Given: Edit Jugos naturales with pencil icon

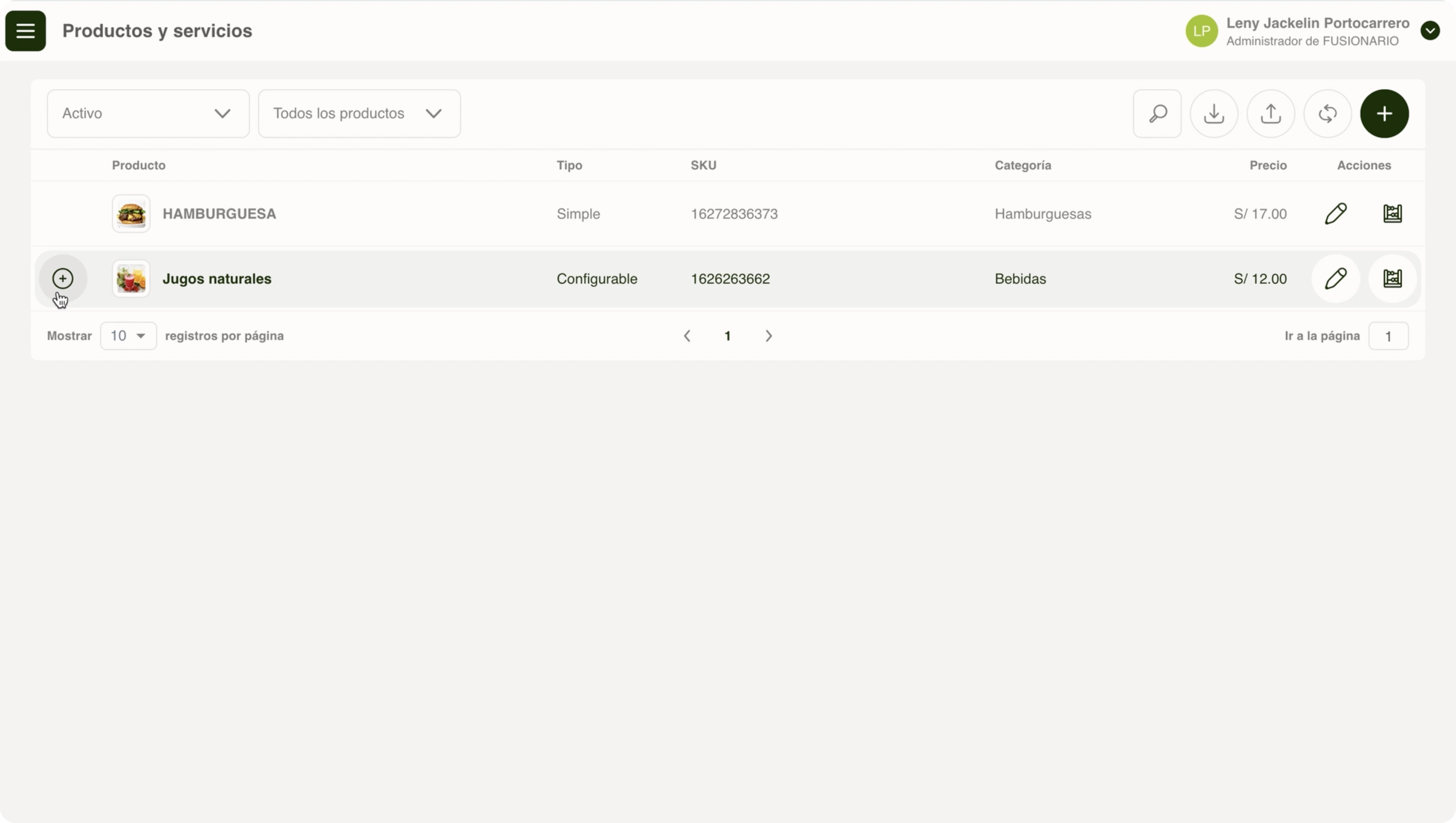Looking at the screenshot, I should coord(1336,279).
